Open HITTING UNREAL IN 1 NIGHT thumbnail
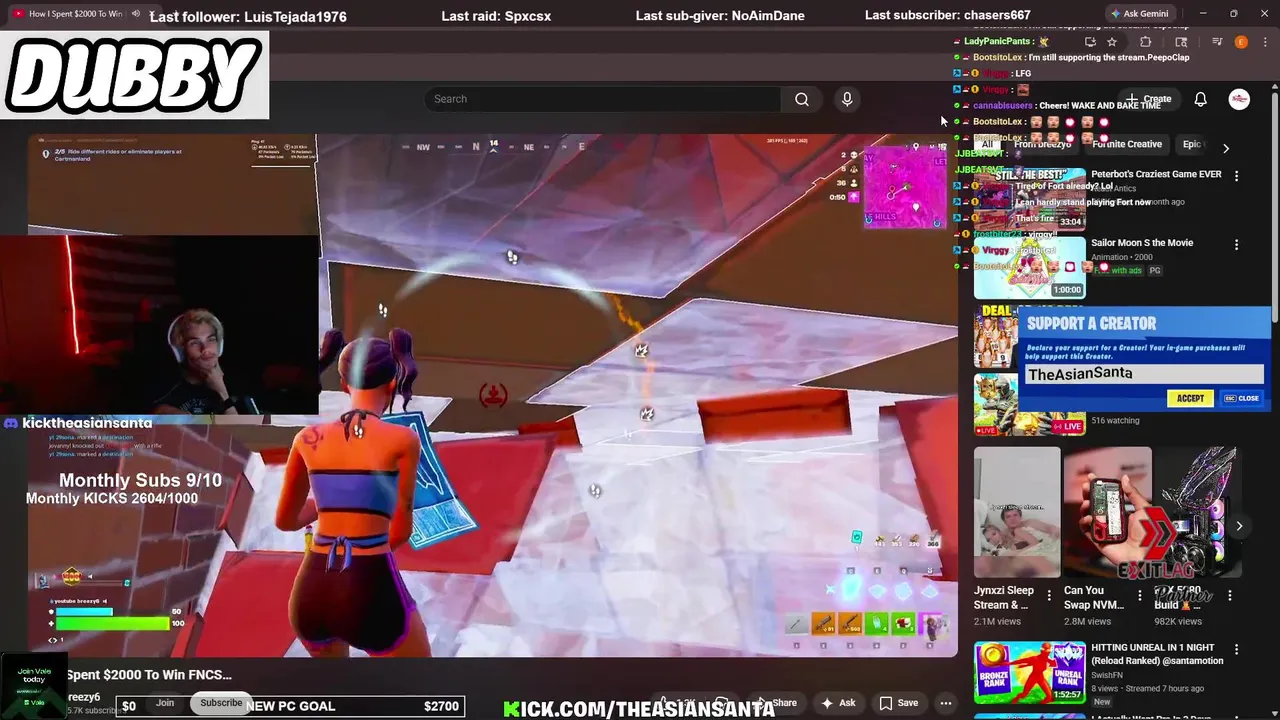Image resolution: width=1280 pixels, height=720 pixels. (x=1030, y=673)
